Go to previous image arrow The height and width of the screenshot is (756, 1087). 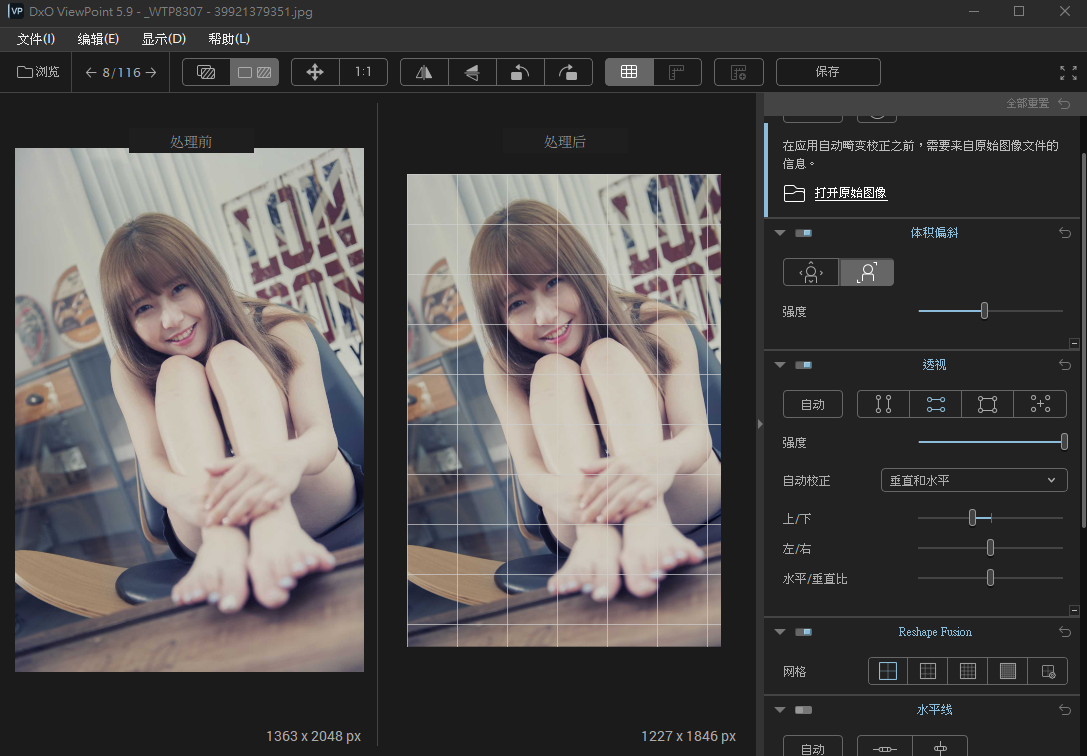coord(91,72)
